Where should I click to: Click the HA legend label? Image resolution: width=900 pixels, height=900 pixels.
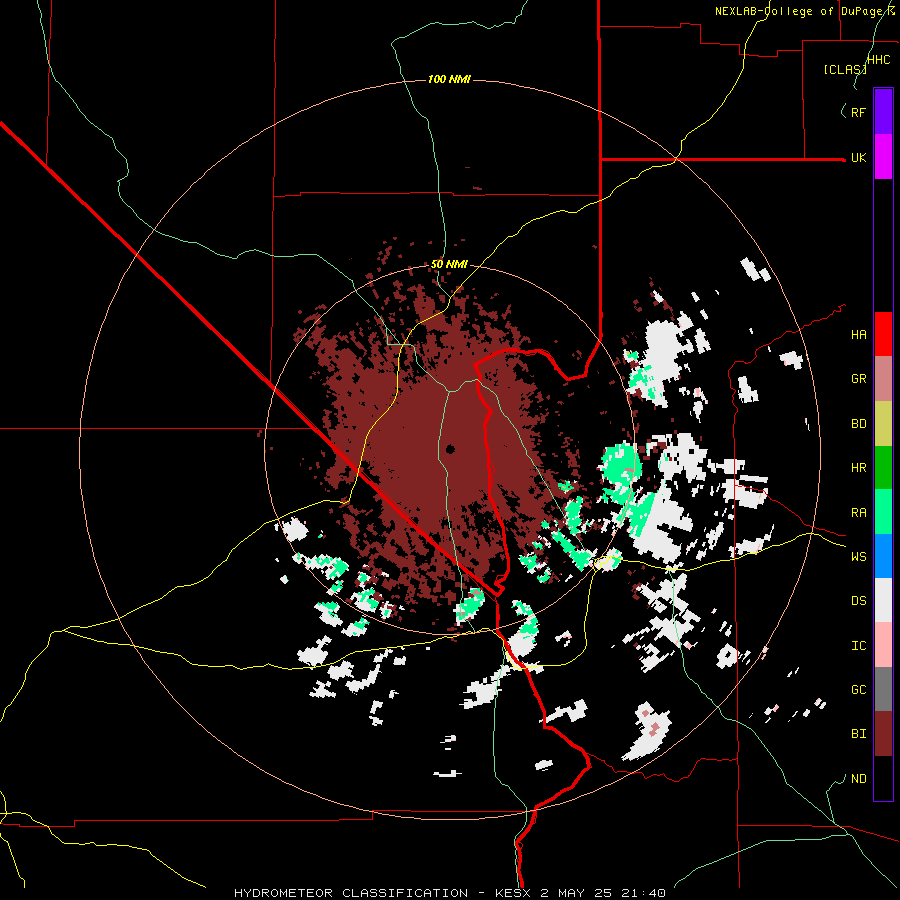click(858, 335)
